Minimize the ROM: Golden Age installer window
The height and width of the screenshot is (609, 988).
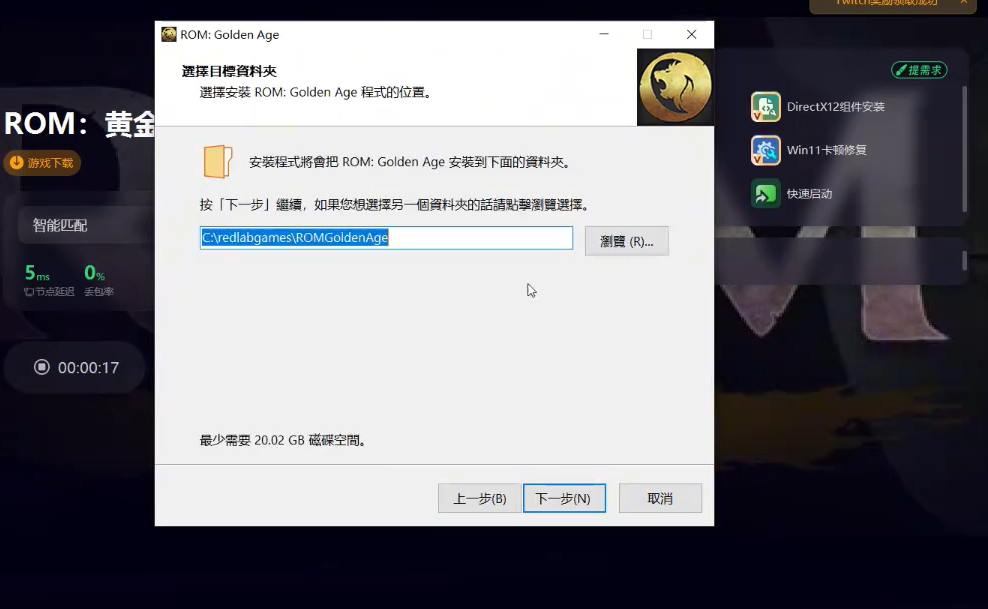pyautogui.click(x=604, y=34)
